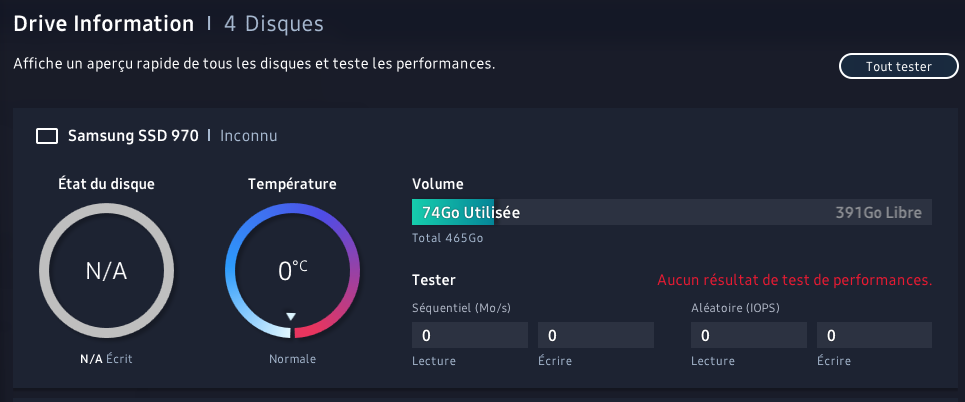Click the 74Go Utilisée volume bar segment
The image size is (965, 402).
(453, 212)
